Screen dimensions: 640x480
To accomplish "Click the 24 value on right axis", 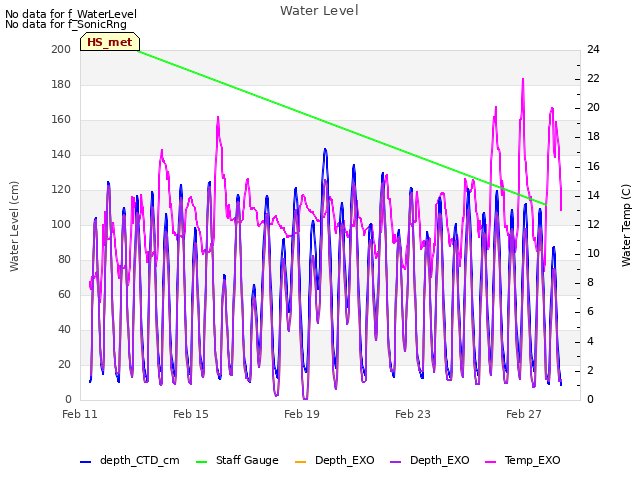I will 593,49.
